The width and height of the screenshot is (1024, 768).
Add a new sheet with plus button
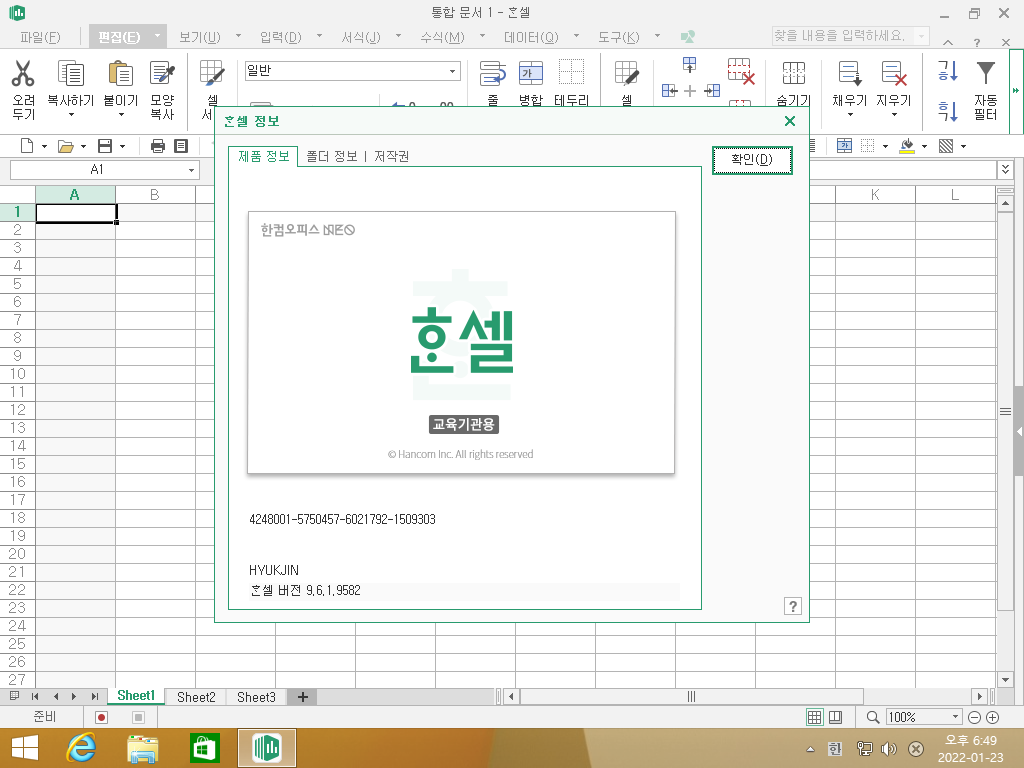pyautogui.click(x=302, y=697)
